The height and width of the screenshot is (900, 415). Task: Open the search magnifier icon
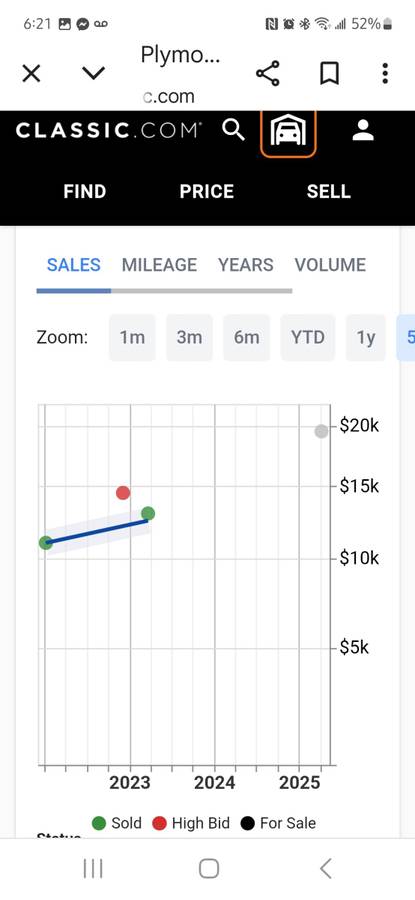pyautogui.click(x=233, y=130)
